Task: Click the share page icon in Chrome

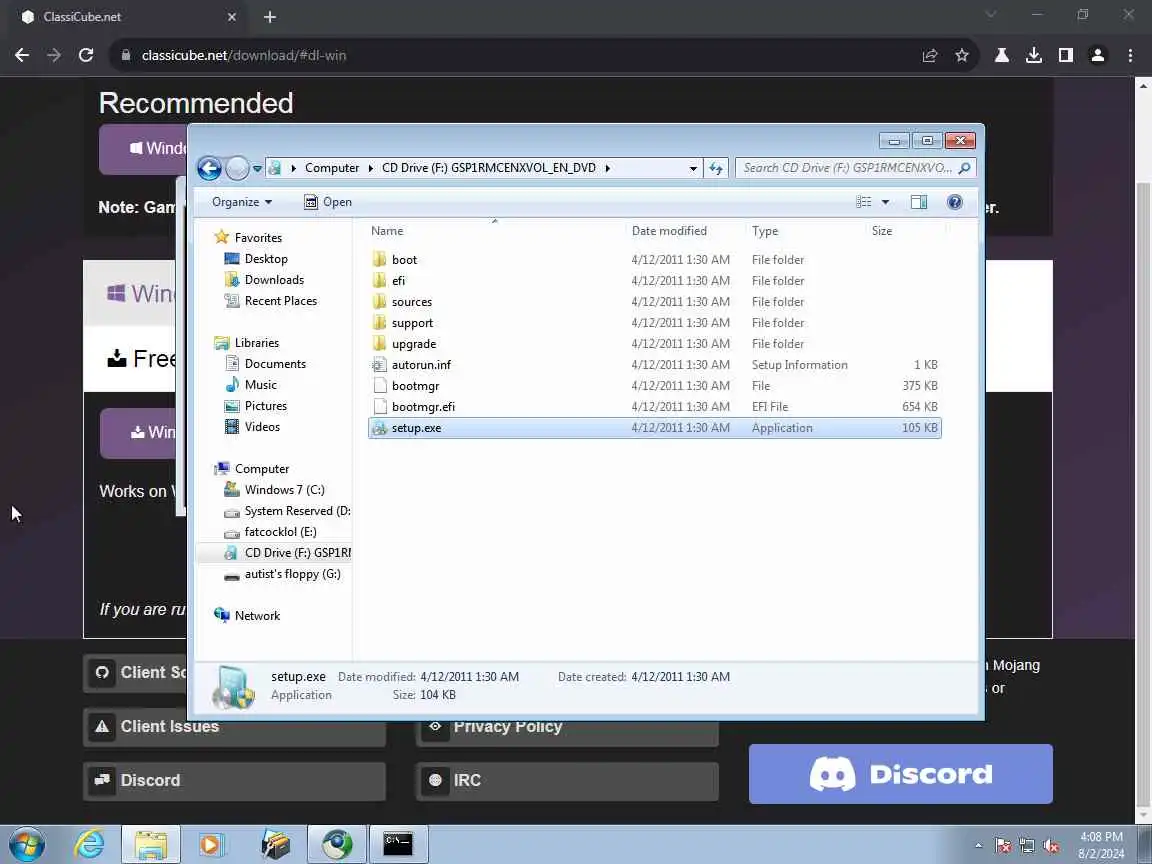Action: coord(929,55)
